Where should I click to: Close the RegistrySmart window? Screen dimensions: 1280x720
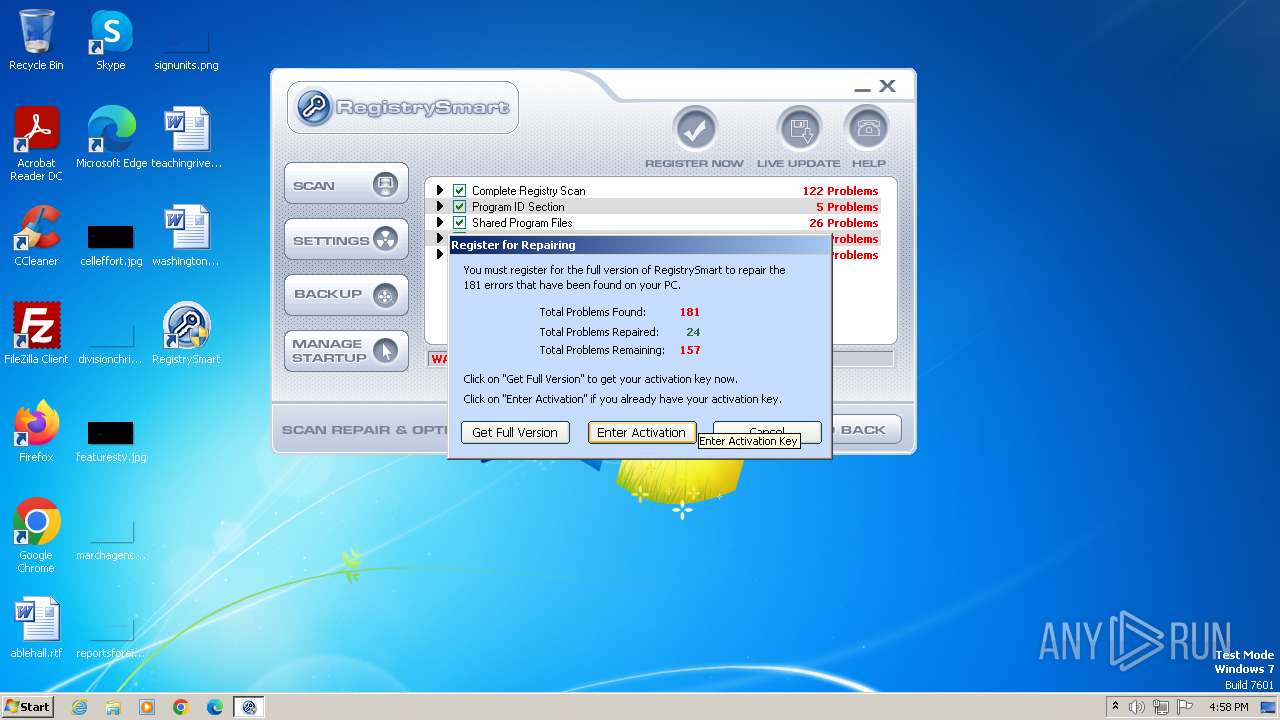(x=887, y=87)
